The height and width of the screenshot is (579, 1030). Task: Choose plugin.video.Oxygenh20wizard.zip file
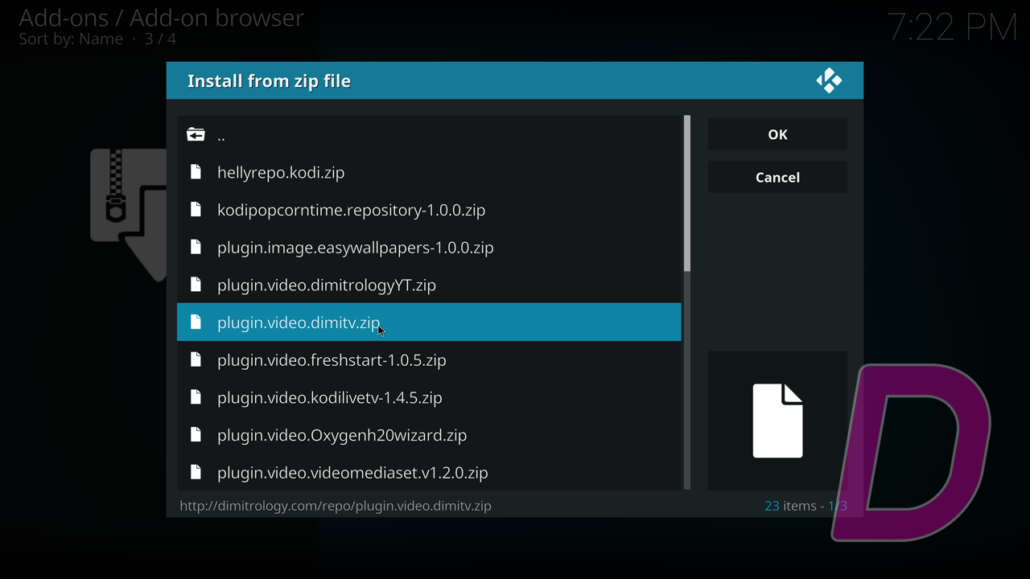click(x=341, y=435)
